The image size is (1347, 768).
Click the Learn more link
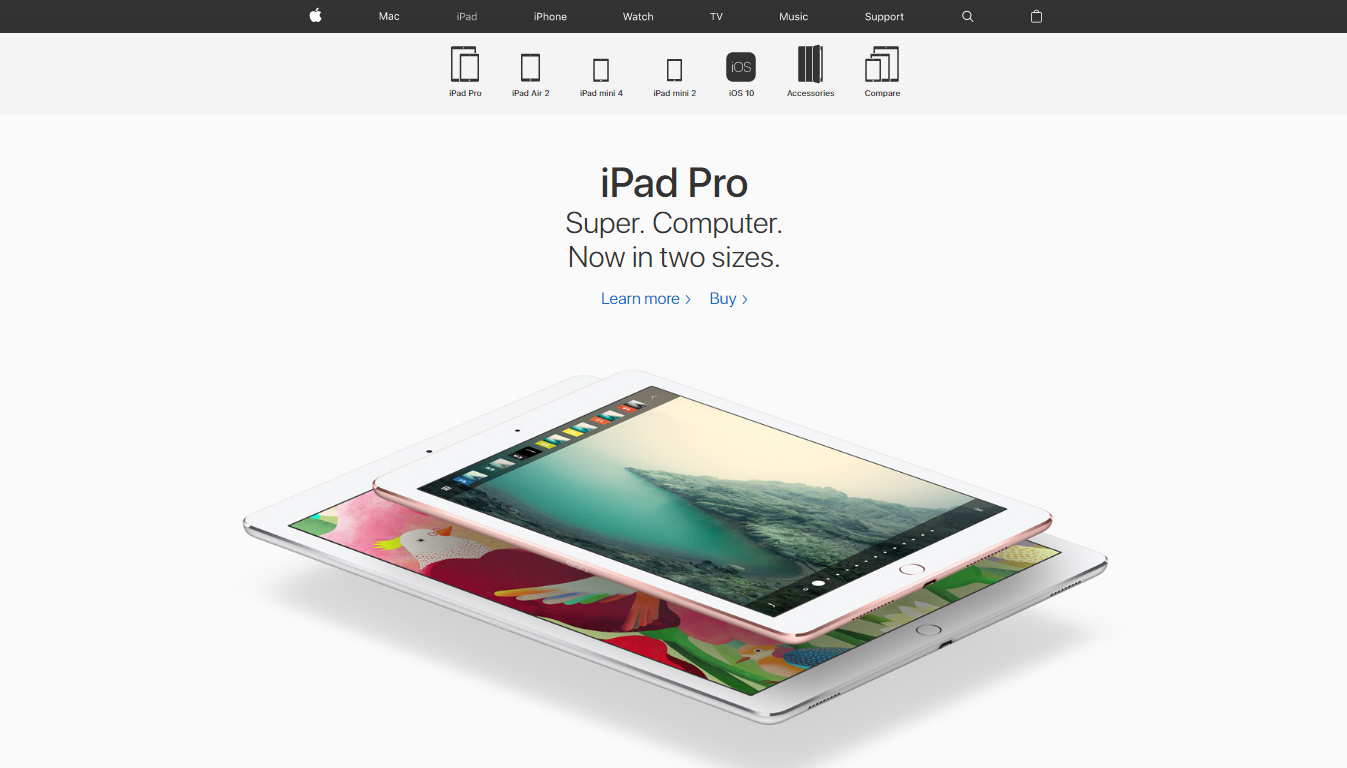click(645, 298)
